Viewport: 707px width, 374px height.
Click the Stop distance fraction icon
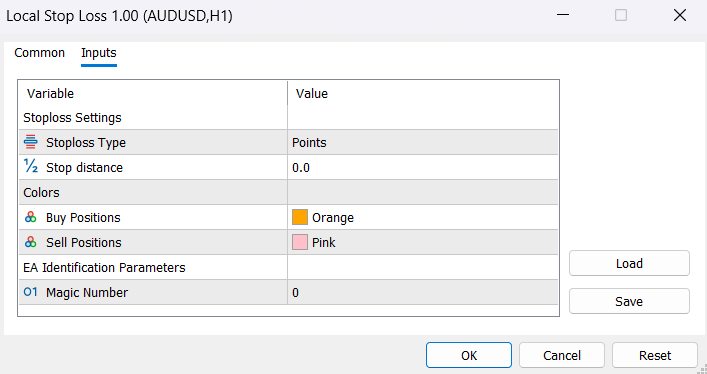click(31, 167)
